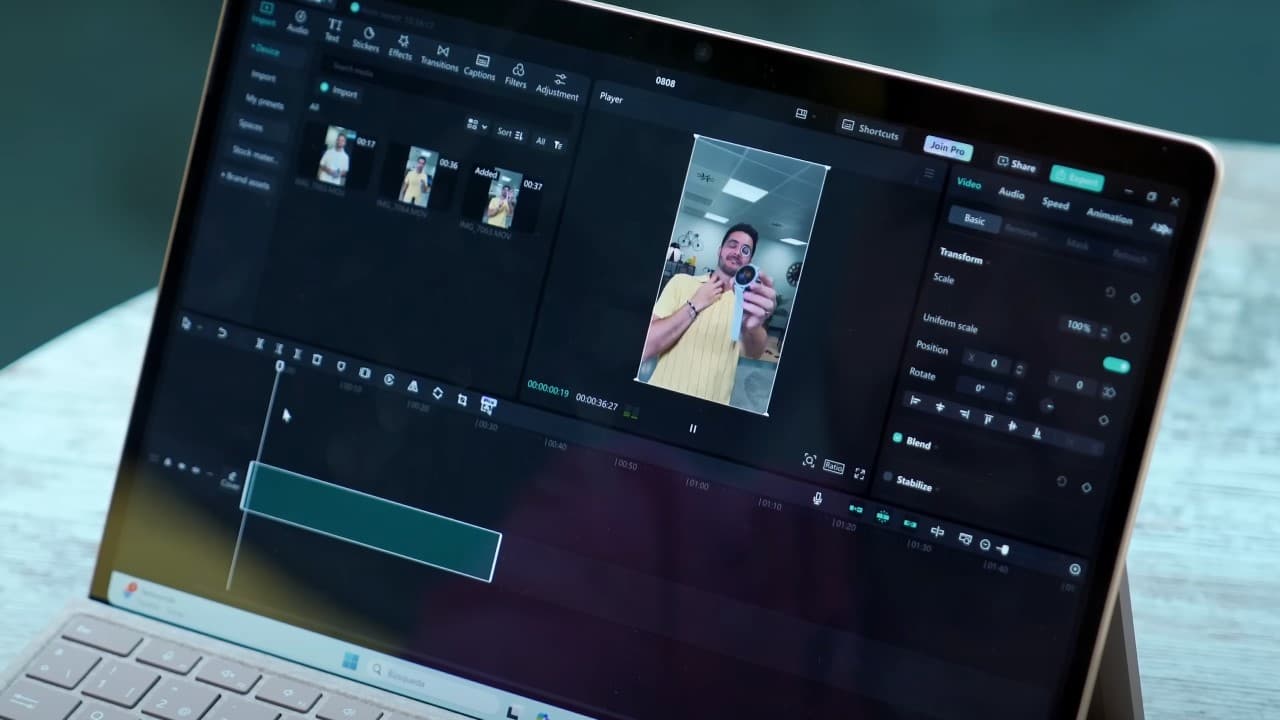Reset the Transform settings
Image resolution: width=1280 pixels, height=720 pixels.
click(1109, 292)
